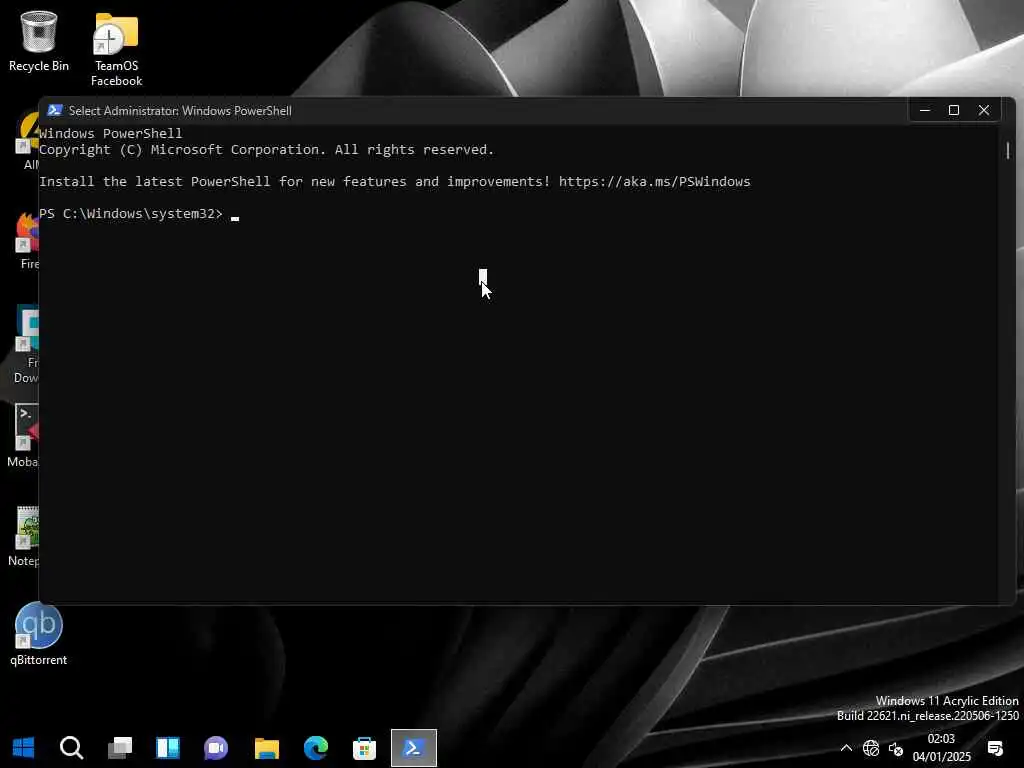1024x768 pixels.
Task: Open the Widgets panel from taskbar
Action: (168, 748)
